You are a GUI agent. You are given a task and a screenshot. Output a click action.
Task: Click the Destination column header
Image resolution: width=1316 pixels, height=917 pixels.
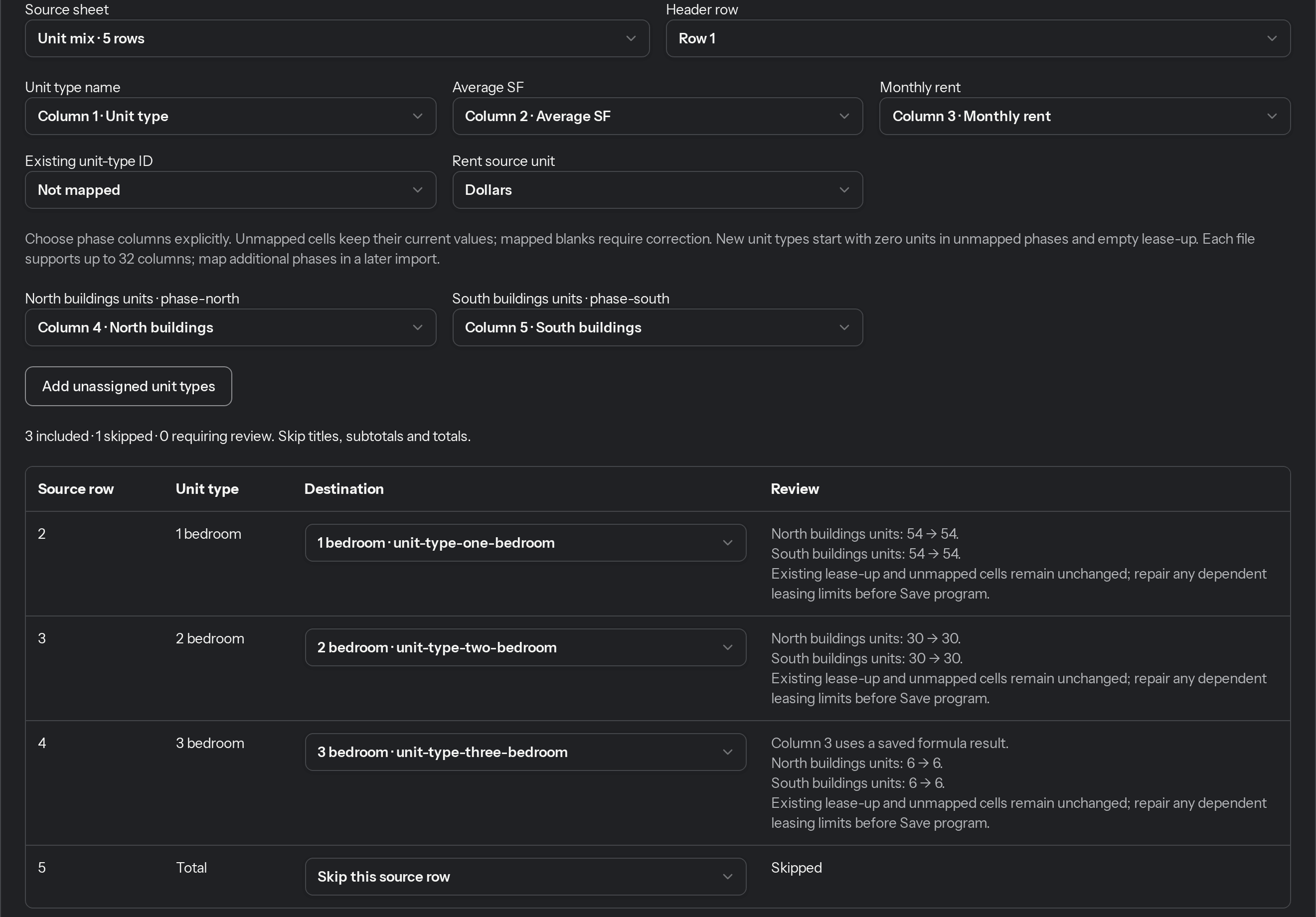point(344,489)
